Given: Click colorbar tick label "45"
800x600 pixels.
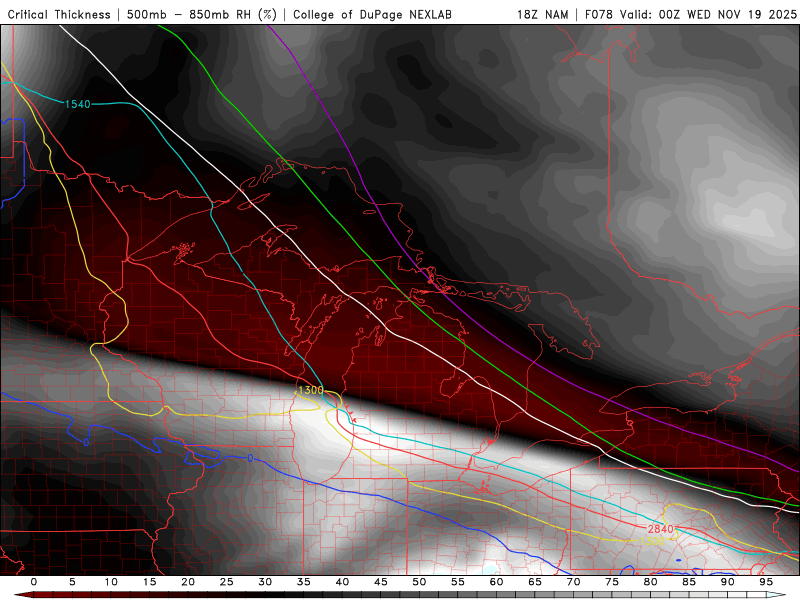Looking at the screenshot, I should click(381, 582).
